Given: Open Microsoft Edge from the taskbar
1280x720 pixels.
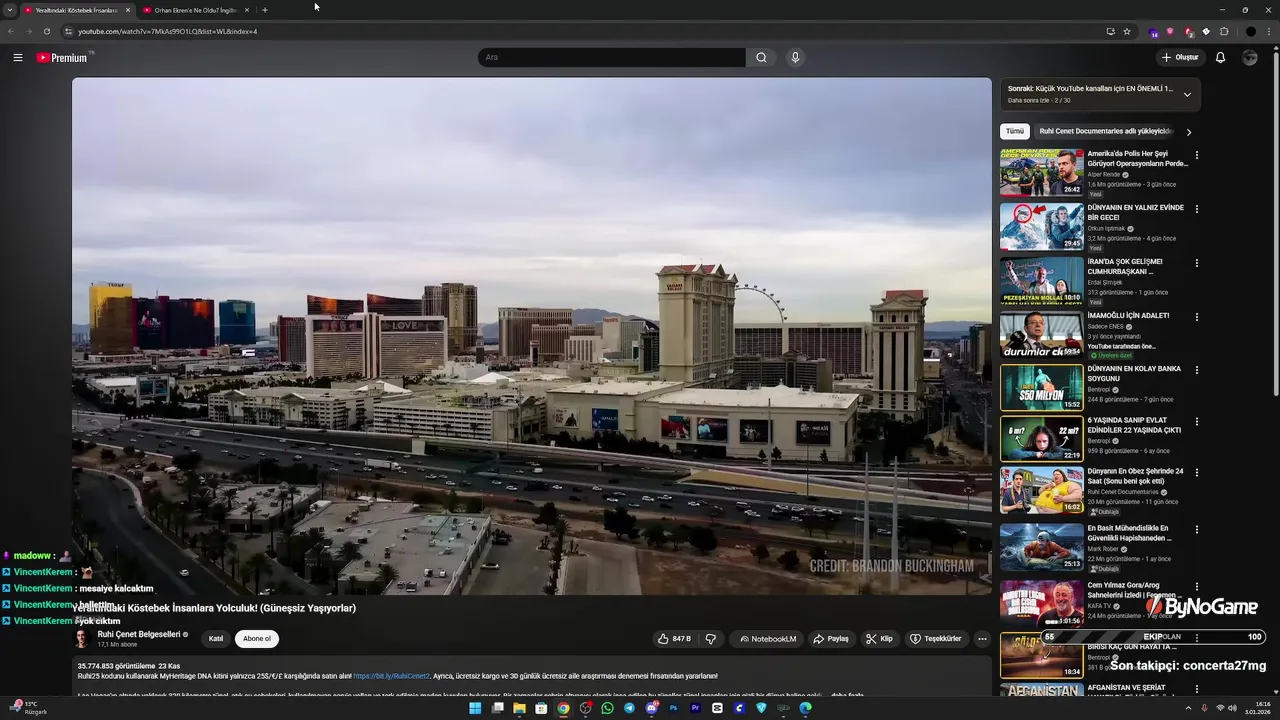Looking at the screenshot, I should tap(805, 708).
